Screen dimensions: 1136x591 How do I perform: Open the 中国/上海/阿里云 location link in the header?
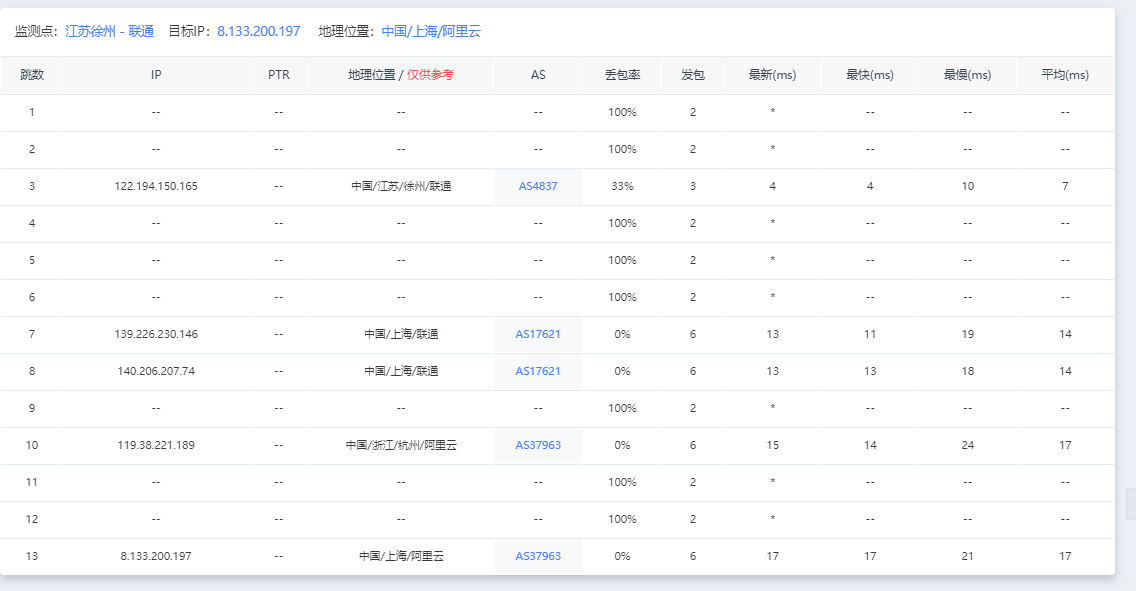point(431,31)
